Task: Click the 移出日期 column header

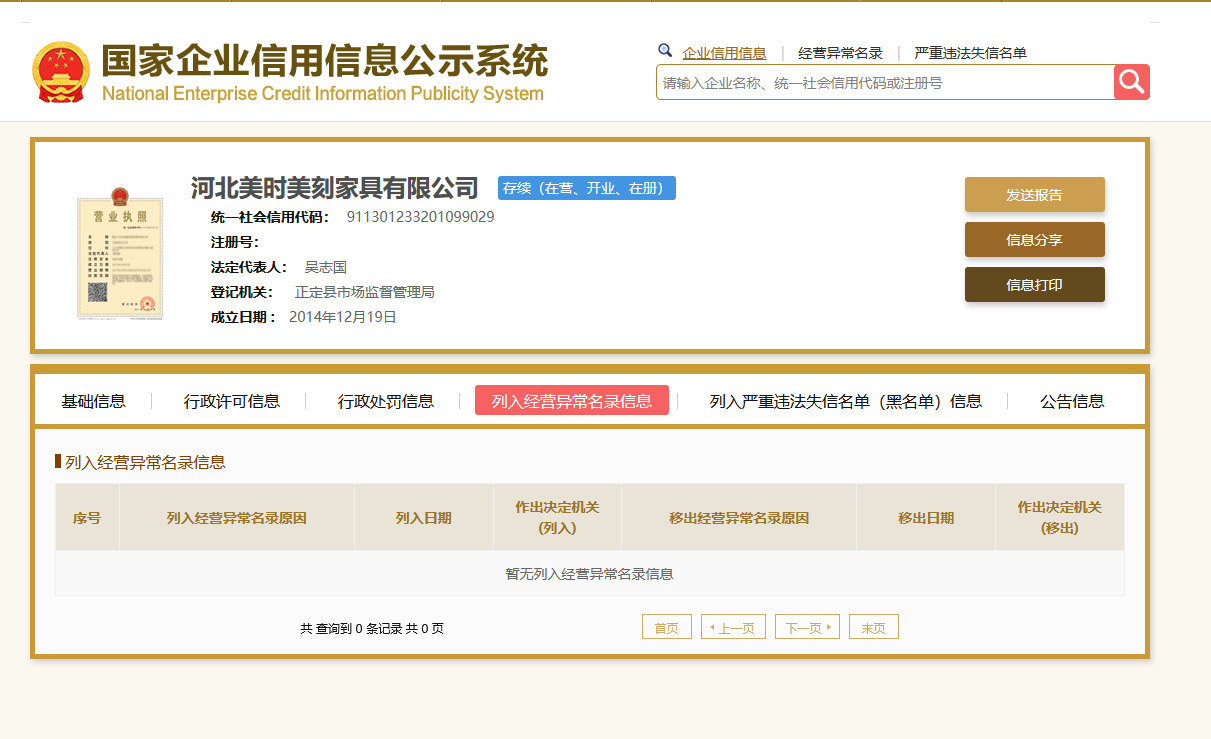Action: [925, 518]
